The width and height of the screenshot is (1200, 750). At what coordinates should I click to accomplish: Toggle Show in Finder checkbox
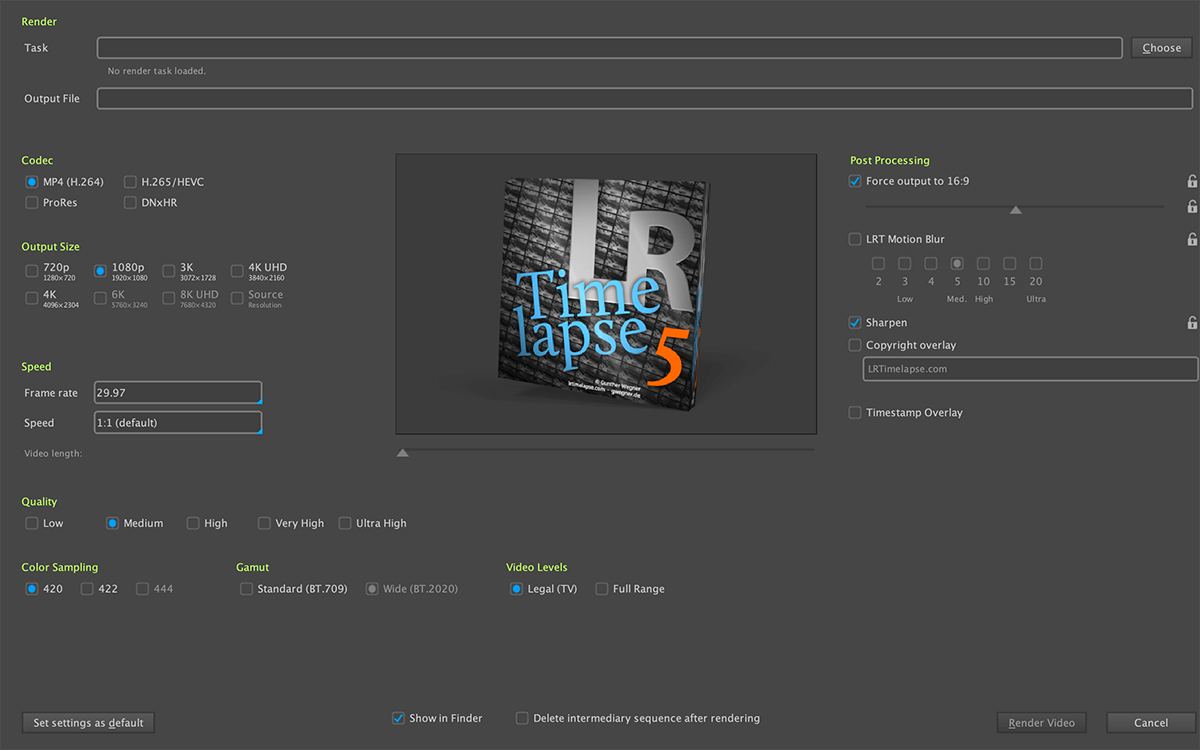coord(398,718)
